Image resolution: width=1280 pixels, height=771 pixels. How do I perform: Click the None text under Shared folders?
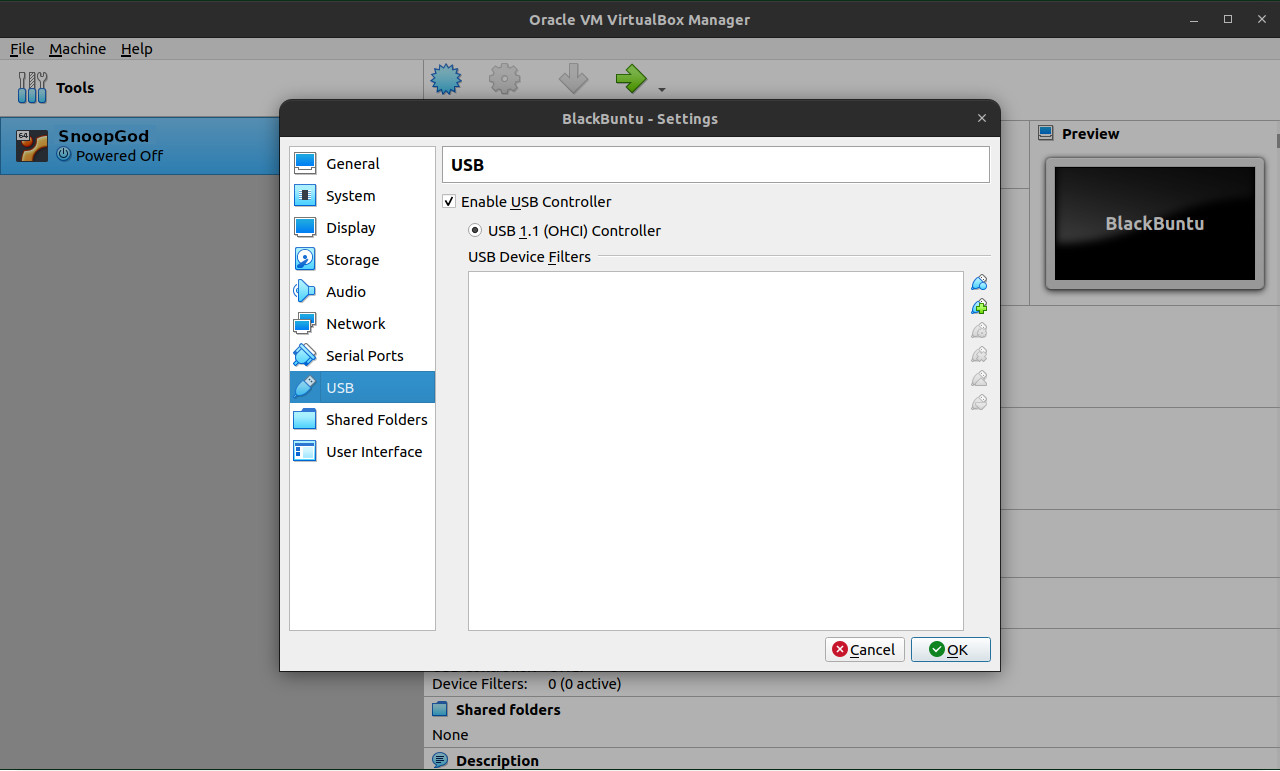pyautogui.click(x=450, y=735)
